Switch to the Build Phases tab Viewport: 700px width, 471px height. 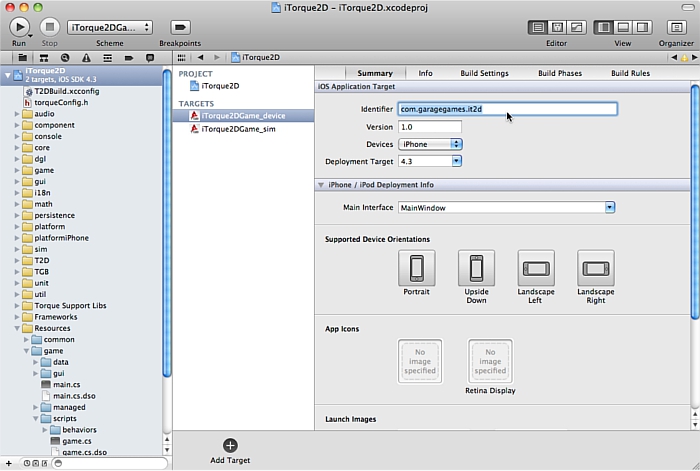click(x=559, y=73)
